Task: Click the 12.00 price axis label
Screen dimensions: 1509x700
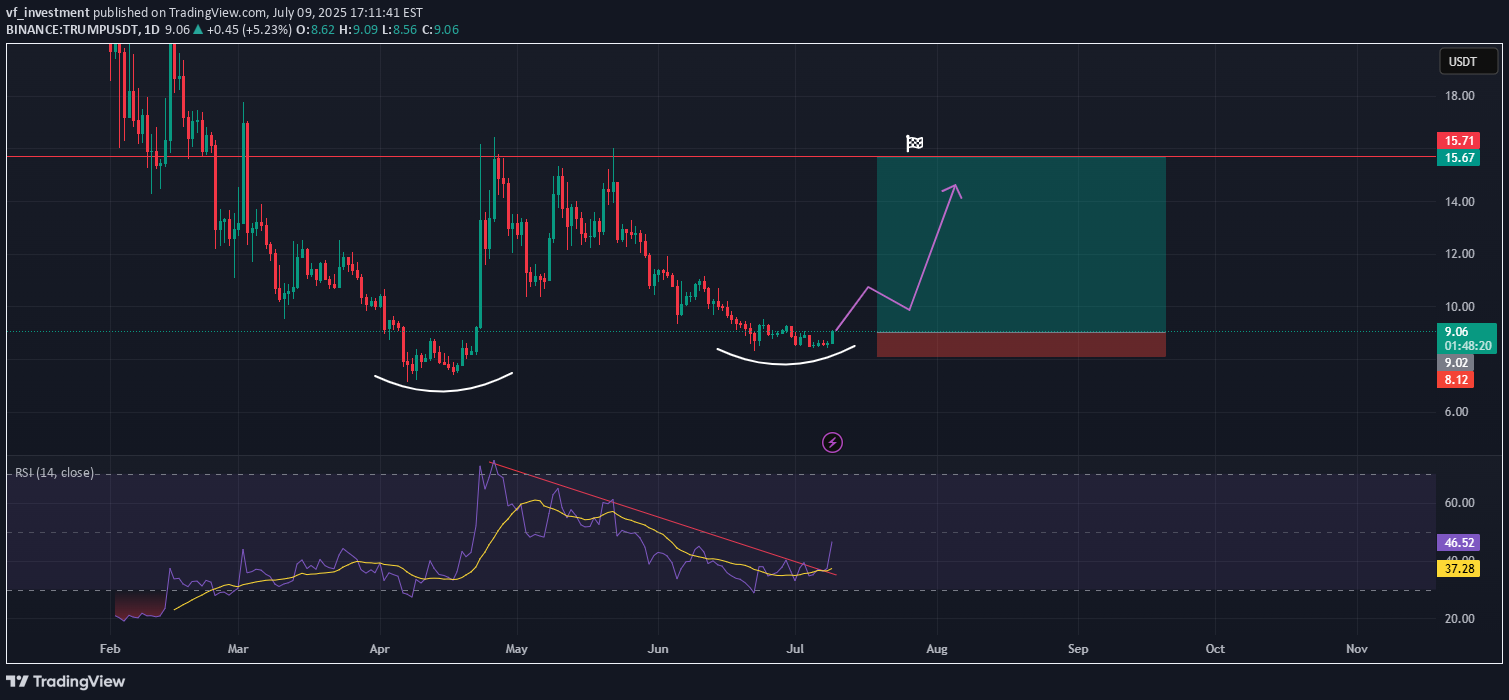Action: pos(1461,254)
